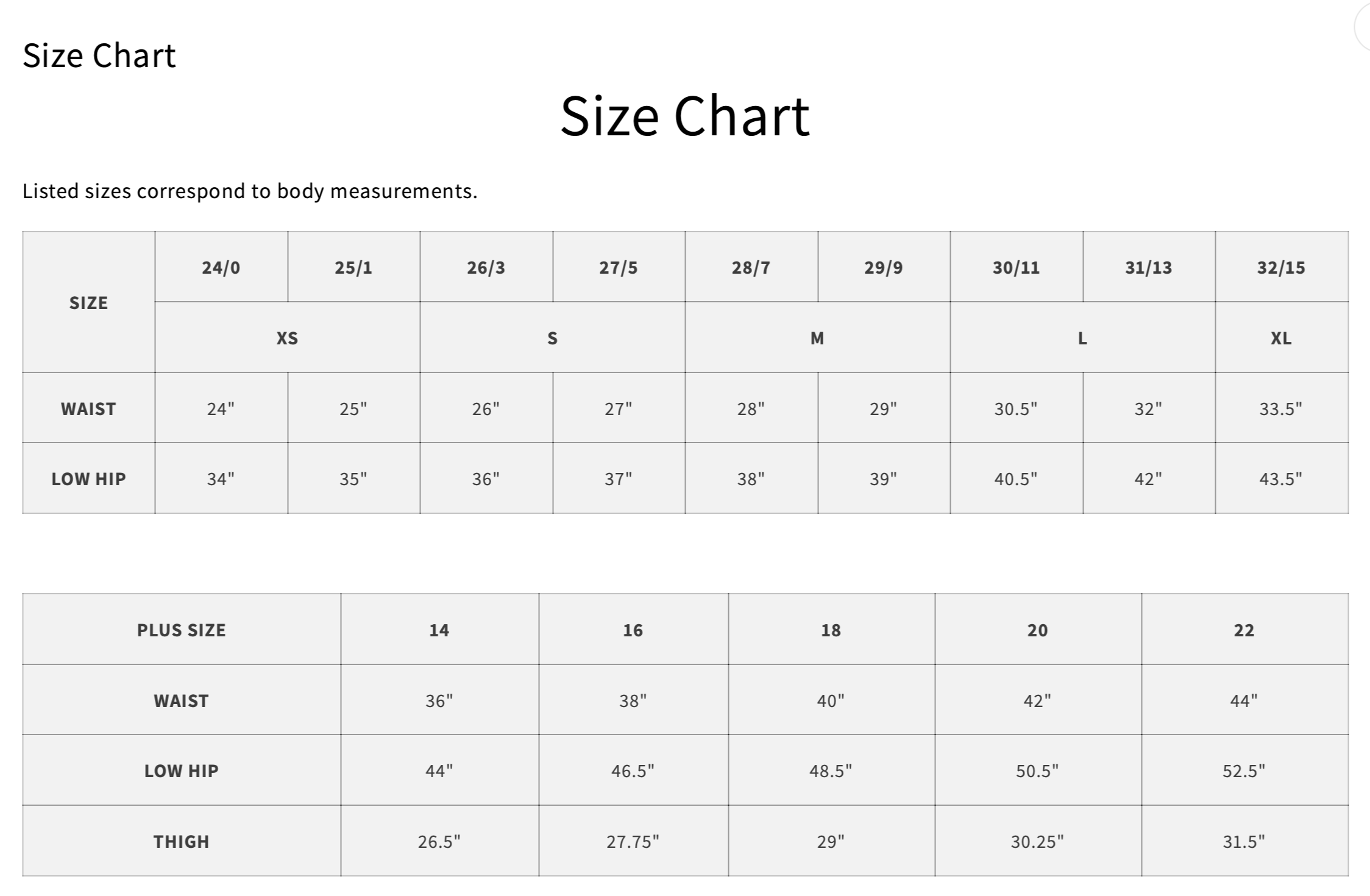Screen dimensions: 1370x896
Task: Select the 43.5" low hip measurement
Action: pyautogui.click(x=1281, y=478)
